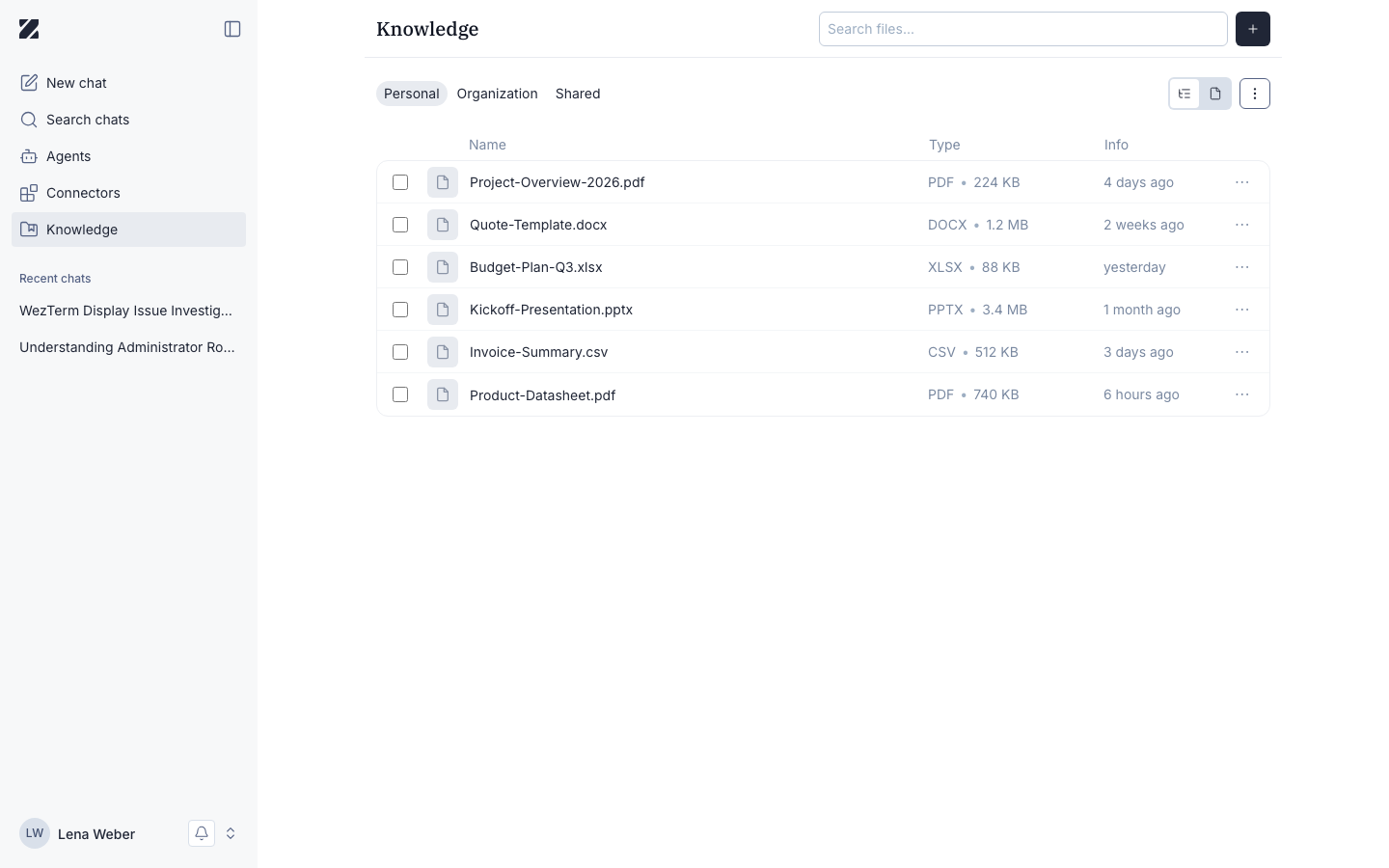Viewport: 1389px width, 868px height.
Task: Select the checkbox for Project-Overview-2026.pdf
Action: click(400, 182)
